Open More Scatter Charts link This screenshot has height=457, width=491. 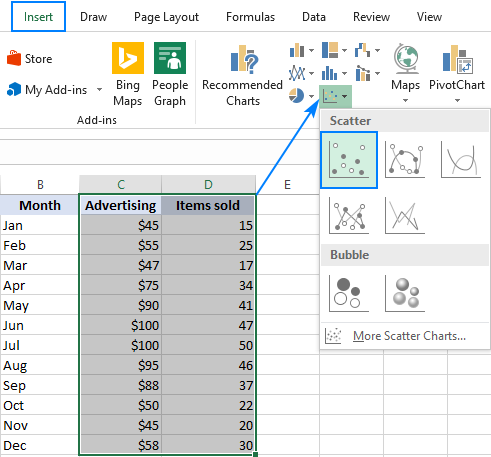[x=409, y=336]
